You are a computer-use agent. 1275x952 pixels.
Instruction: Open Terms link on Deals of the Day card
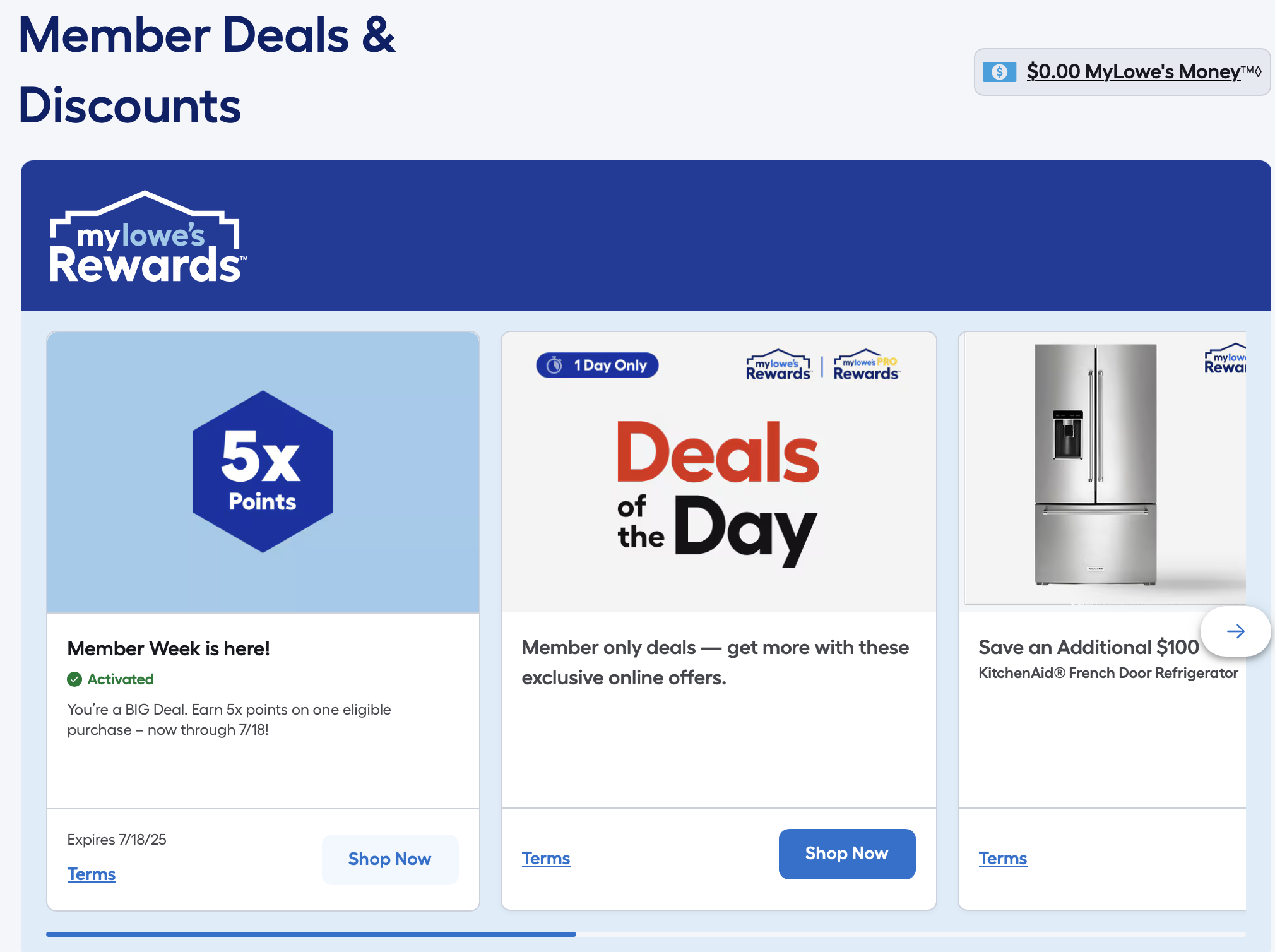546,859
